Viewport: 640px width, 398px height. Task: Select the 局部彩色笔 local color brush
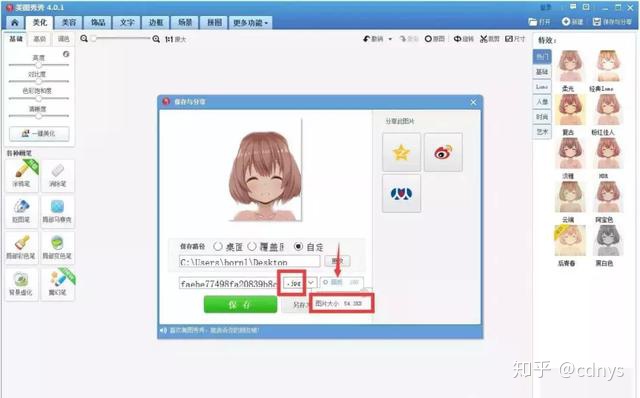[x=22, y=247]
